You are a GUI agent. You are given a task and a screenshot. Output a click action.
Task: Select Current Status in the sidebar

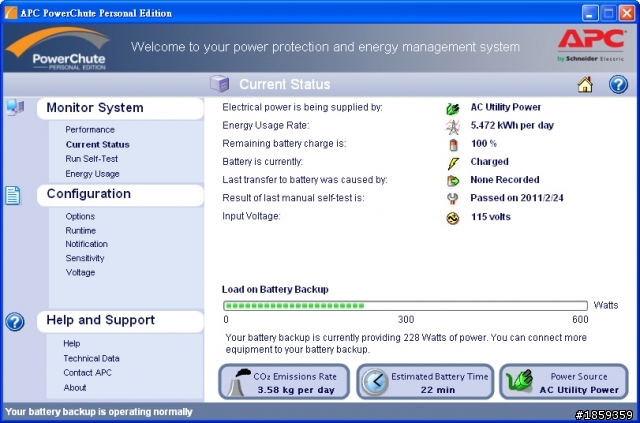pos(98,145)
